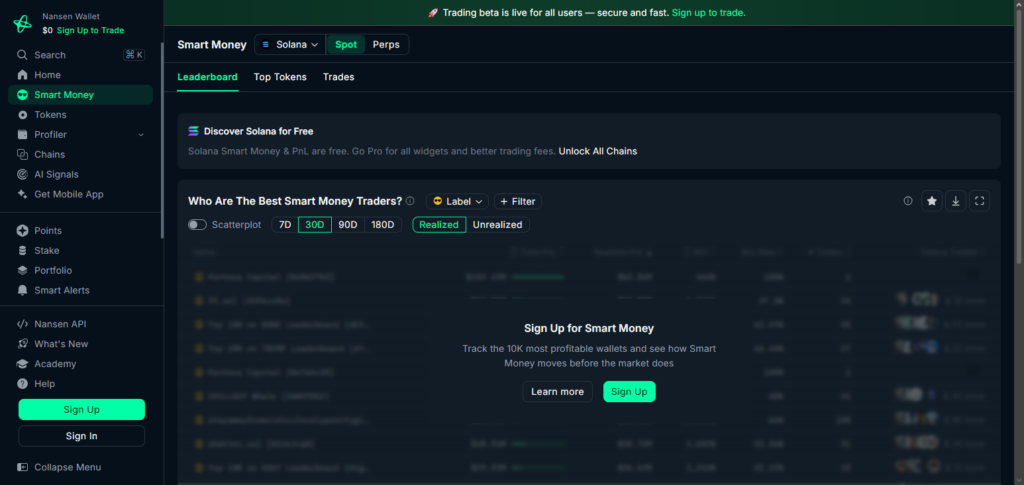Screen dimensions: 1024x485
Task: Open Help in the sidebar
Action: pos(80,384)
